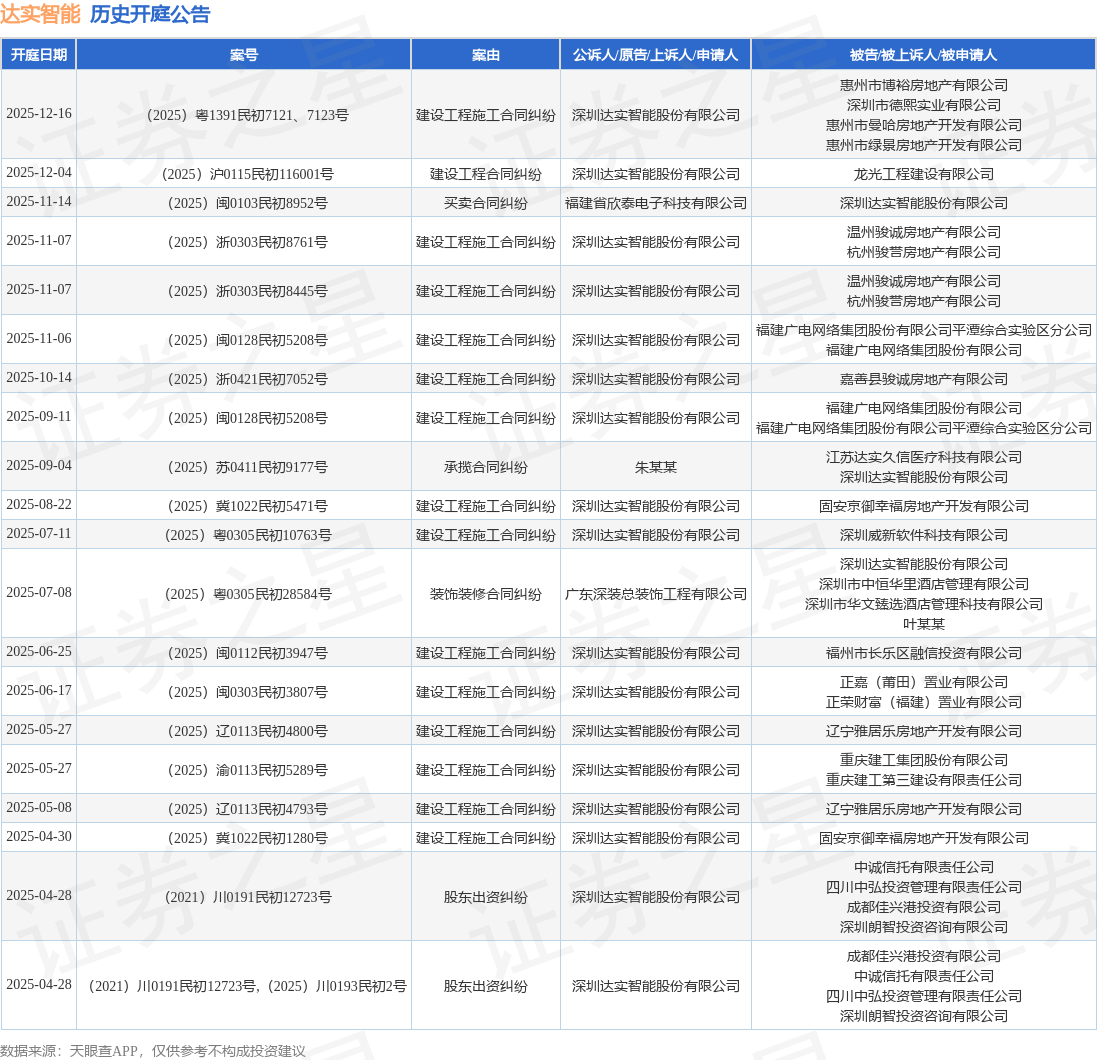Click defendant 江苏达实久信医疗科技有限公司
This screenshot has height=1060, width=1097.
[923, 457]
